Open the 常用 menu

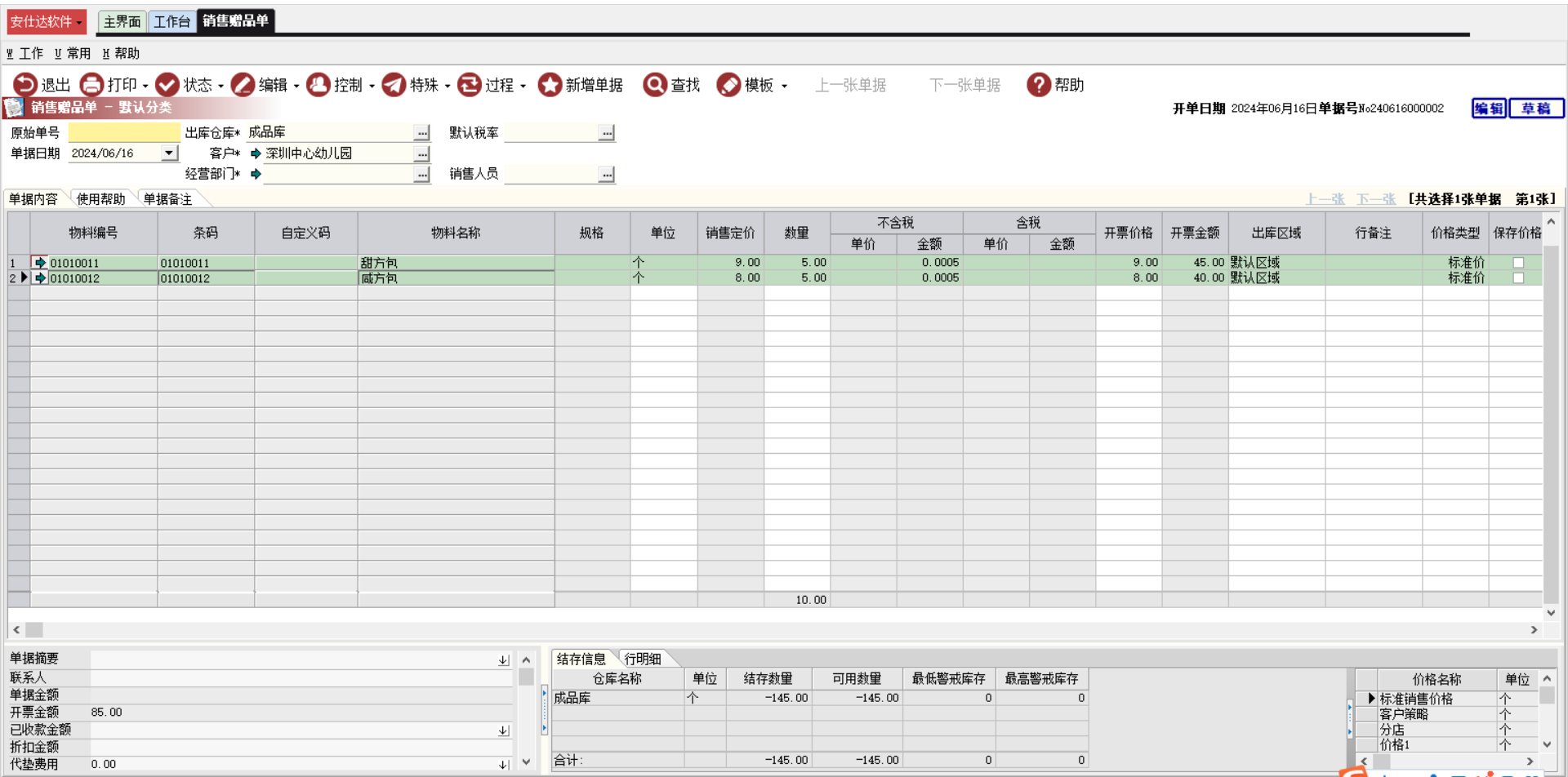coord(73,54)
